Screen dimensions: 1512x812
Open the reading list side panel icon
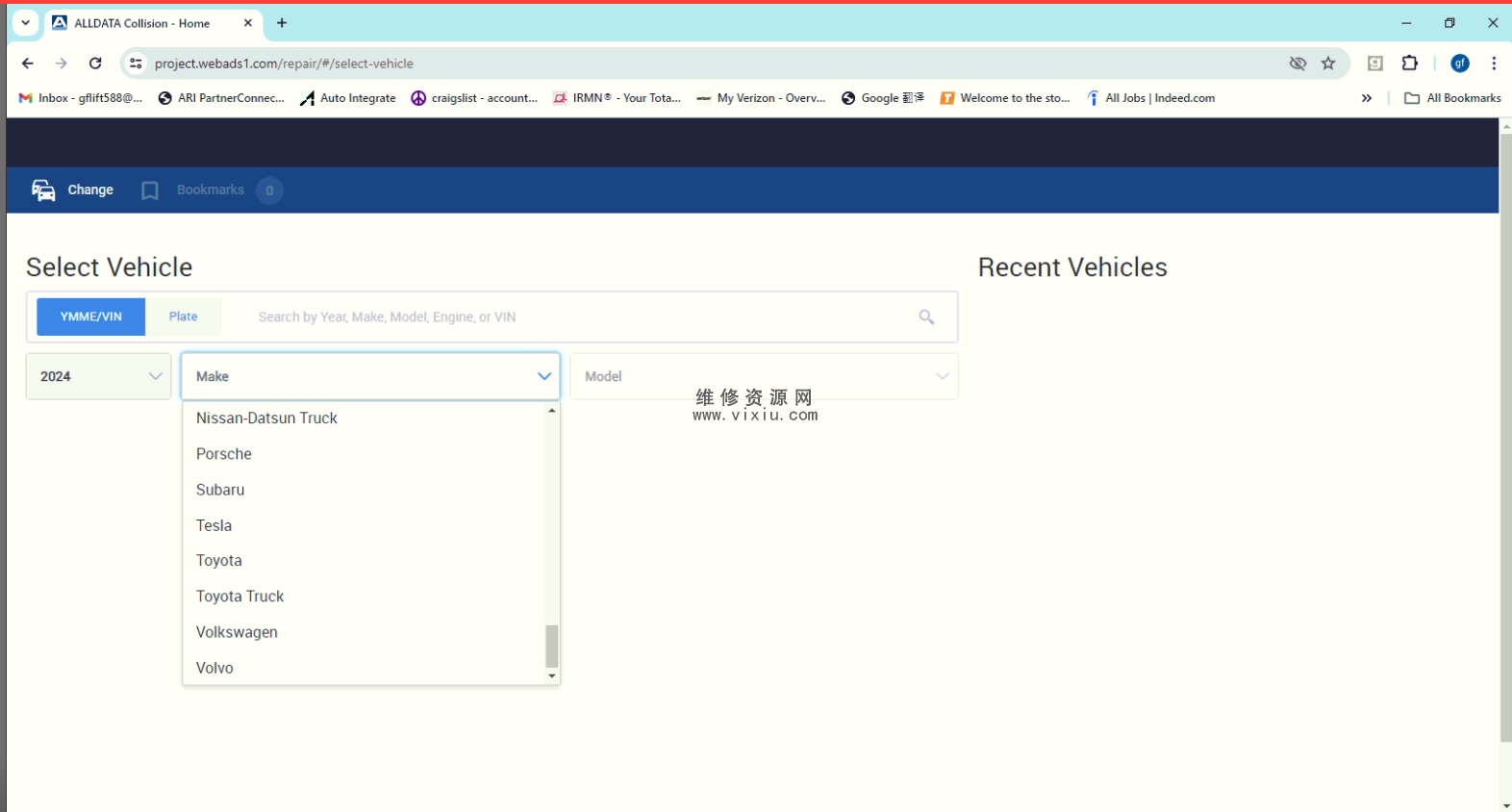pyautogui.click(x=1375, y=63)
